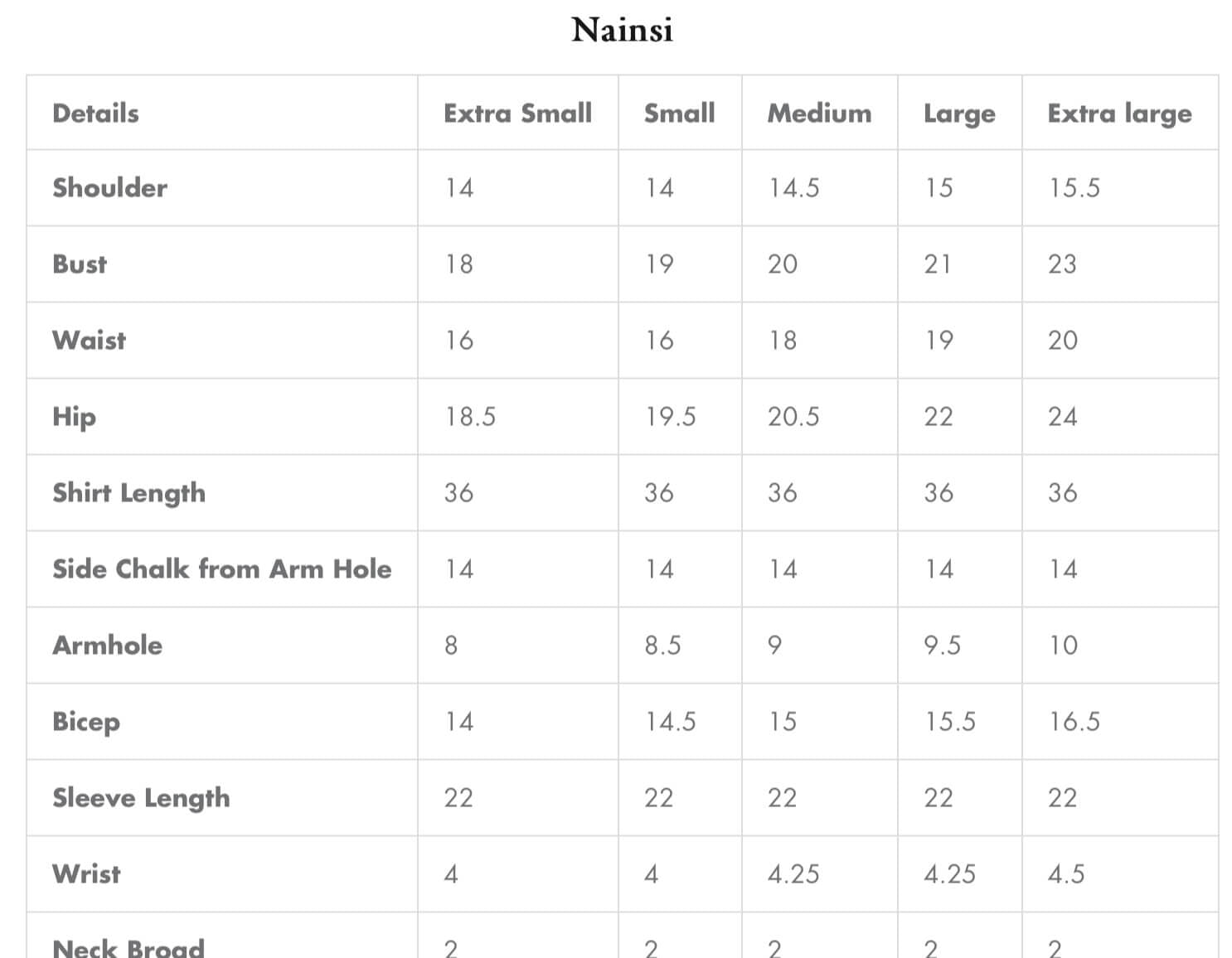The image size is (1232, 958).
Task: Select the Medium Hip value 20.5
Action: [x=793, y=417]
